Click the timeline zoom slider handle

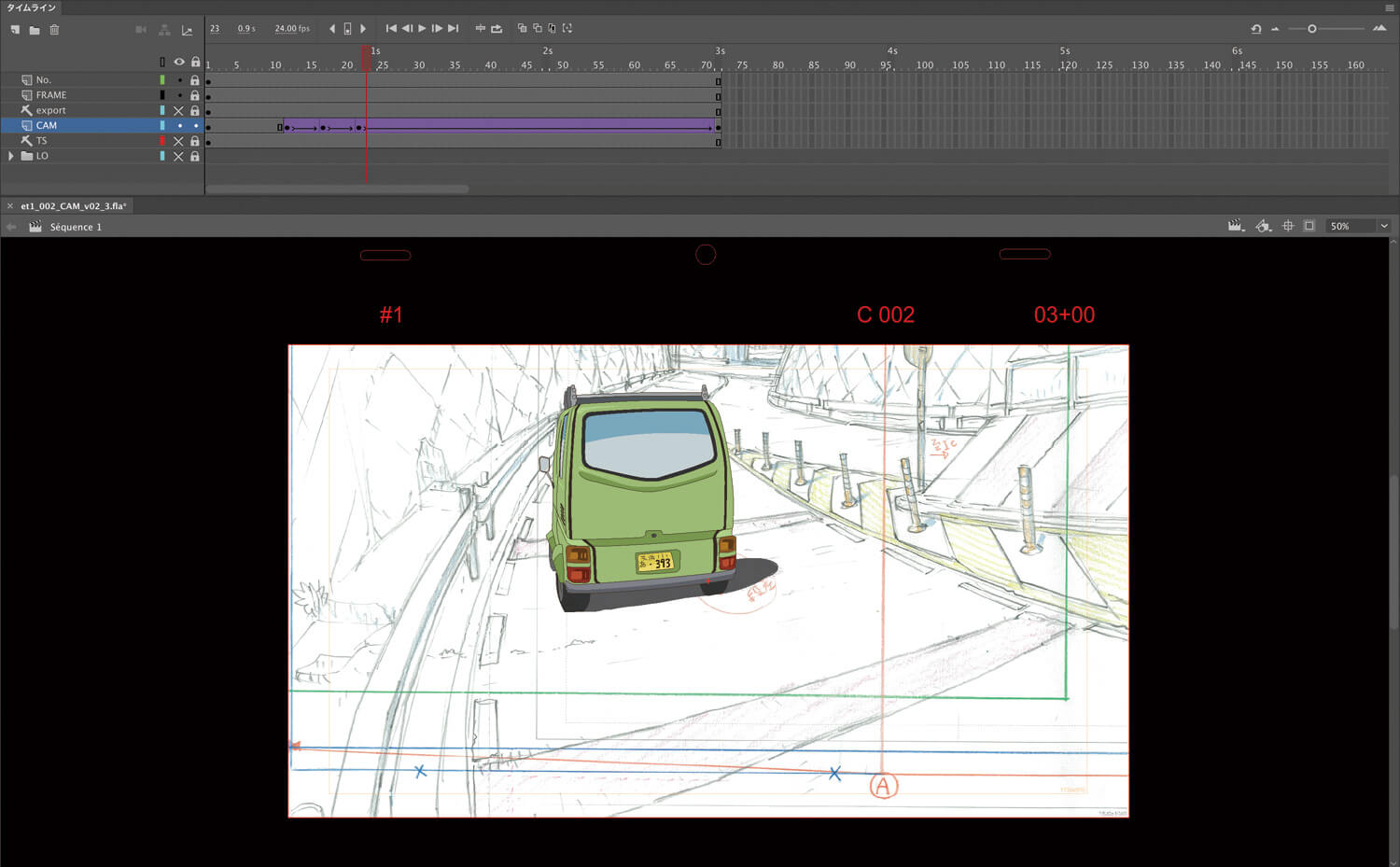click(1311, 29)
